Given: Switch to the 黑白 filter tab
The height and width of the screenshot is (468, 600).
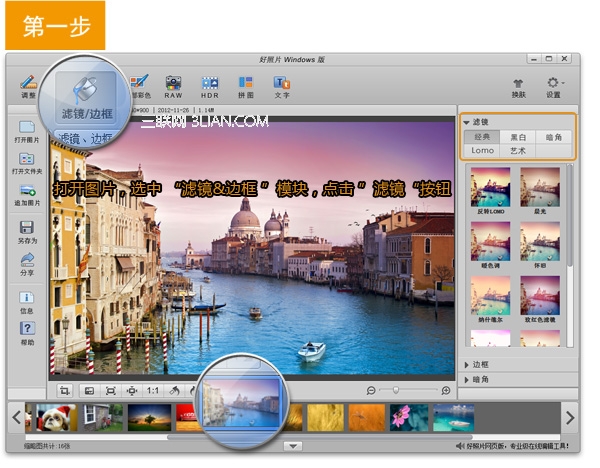Looking at the screenshot, I should coord(518,137).
